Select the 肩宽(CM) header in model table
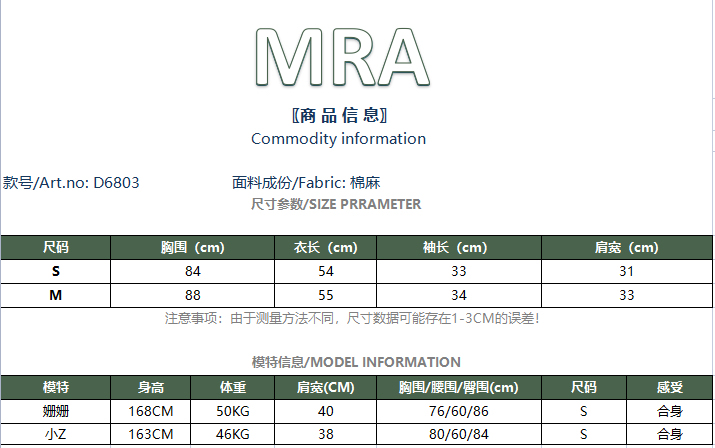The image size is (715, 448). (326, 388)
